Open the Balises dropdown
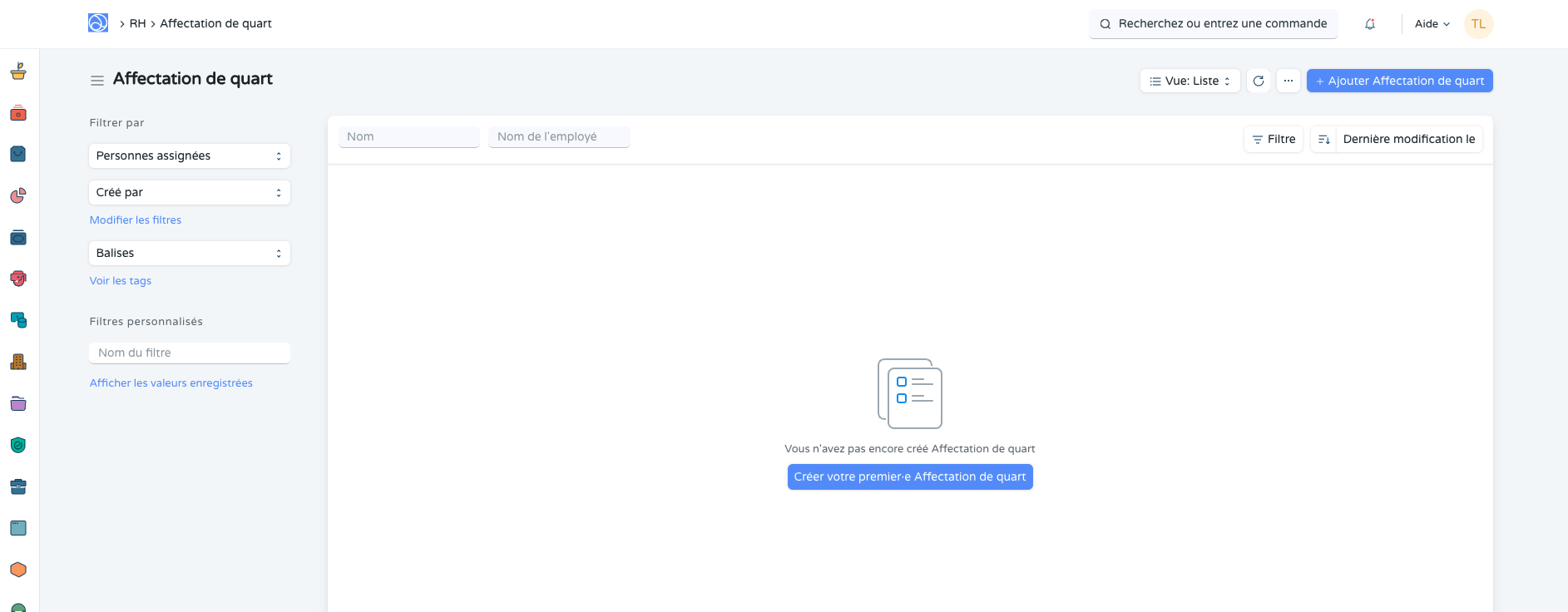Screen dimensions: 1568x612 point(189,254)
